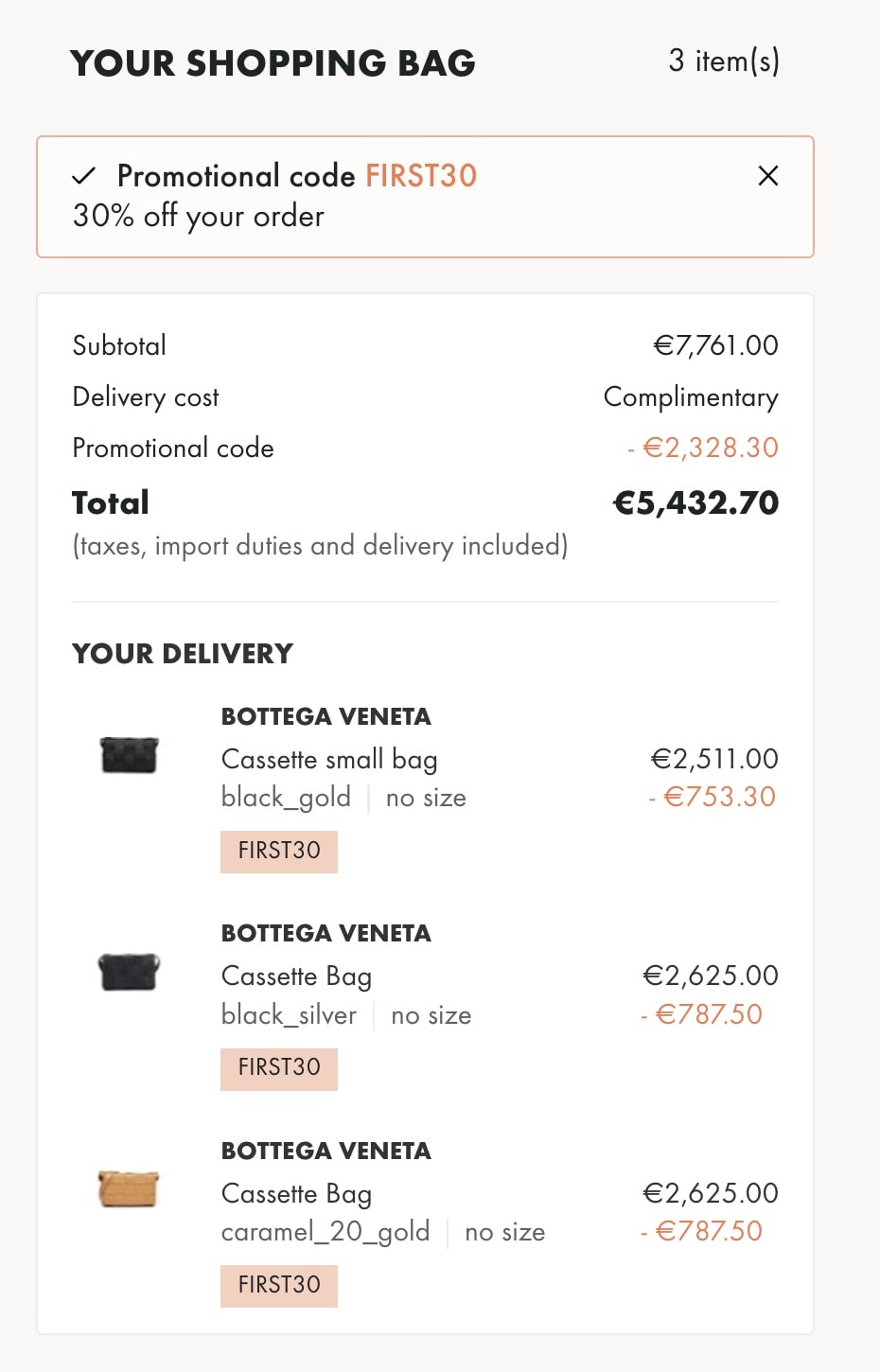Select the FIRST30 tag under black_silver bag

point(279,1068)
